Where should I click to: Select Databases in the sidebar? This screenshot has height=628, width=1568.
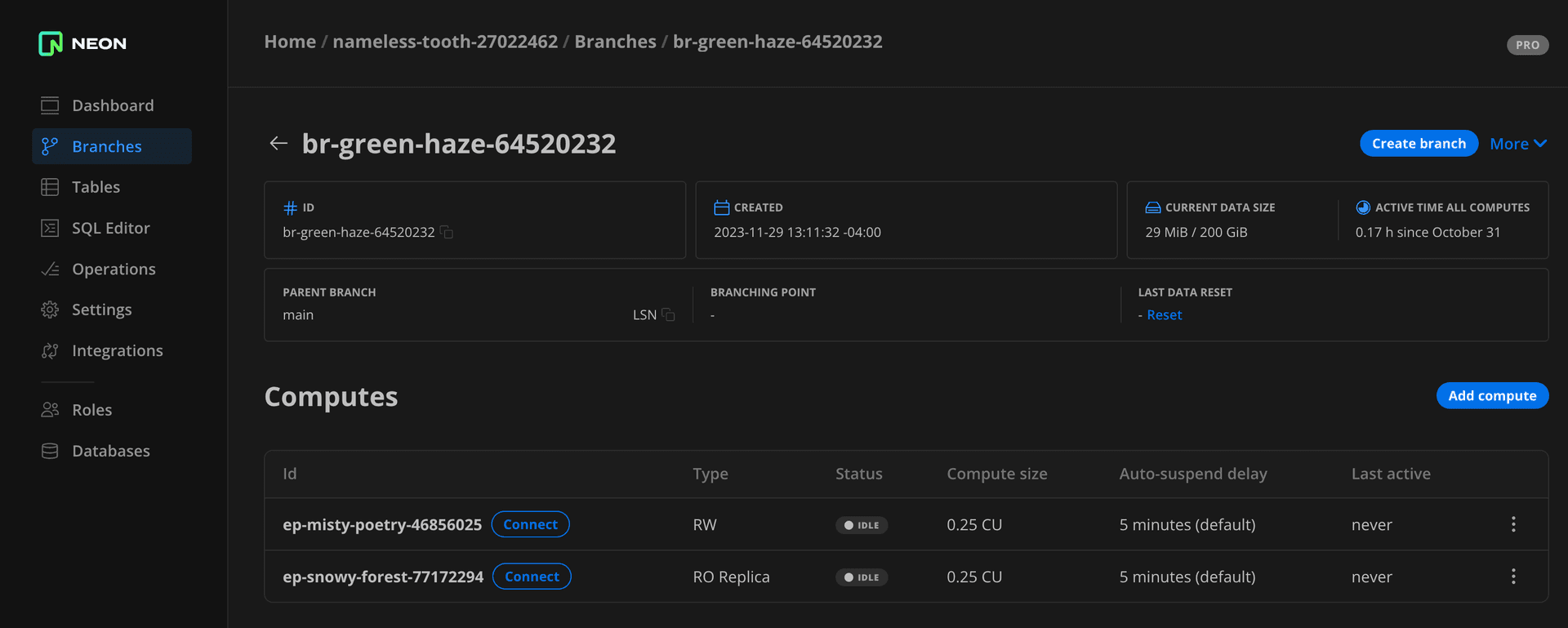coord(110,451)
